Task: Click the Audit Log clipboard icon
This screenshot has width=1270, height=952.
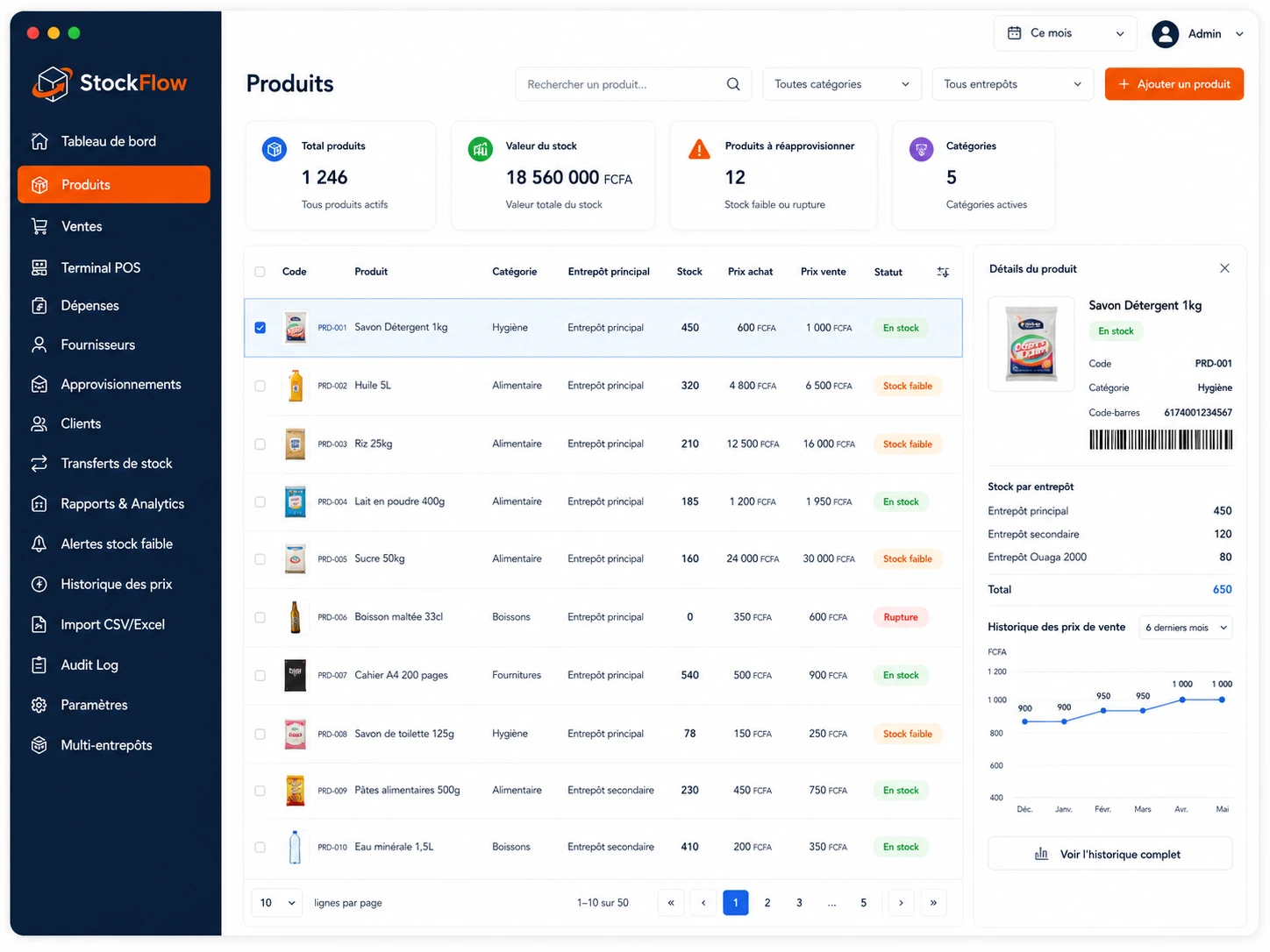Action: [39, 664]
